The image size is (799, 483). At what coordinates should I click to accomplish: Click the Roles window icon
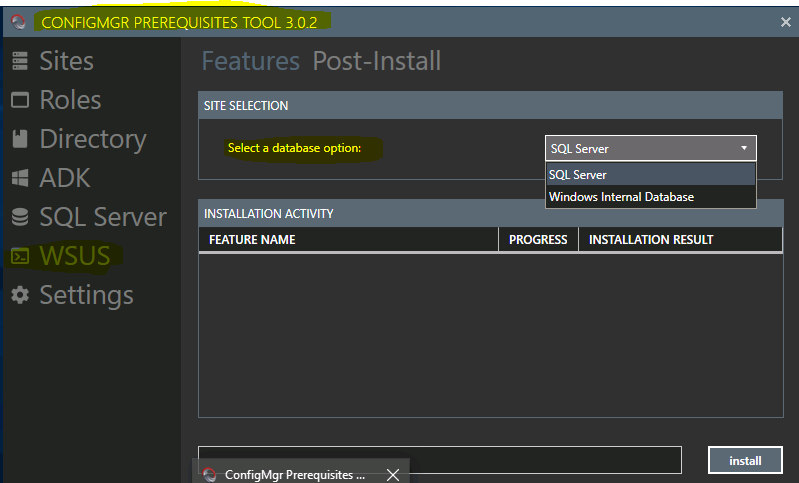pos(20,100)
